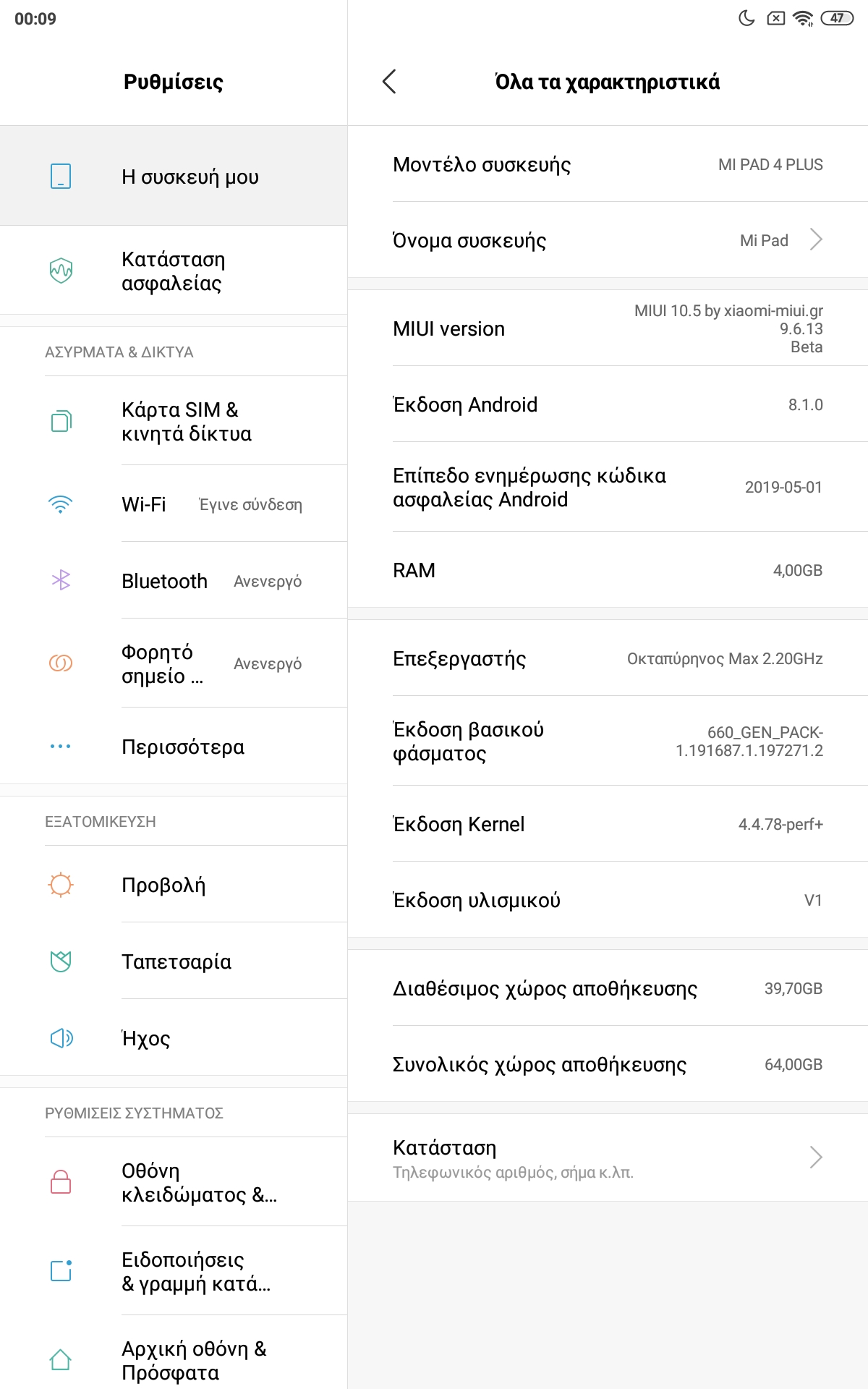Open Ειδοποιήσεις & γραμμή κατάστασης entry
868x1389 pixels.
[195, 1271]
